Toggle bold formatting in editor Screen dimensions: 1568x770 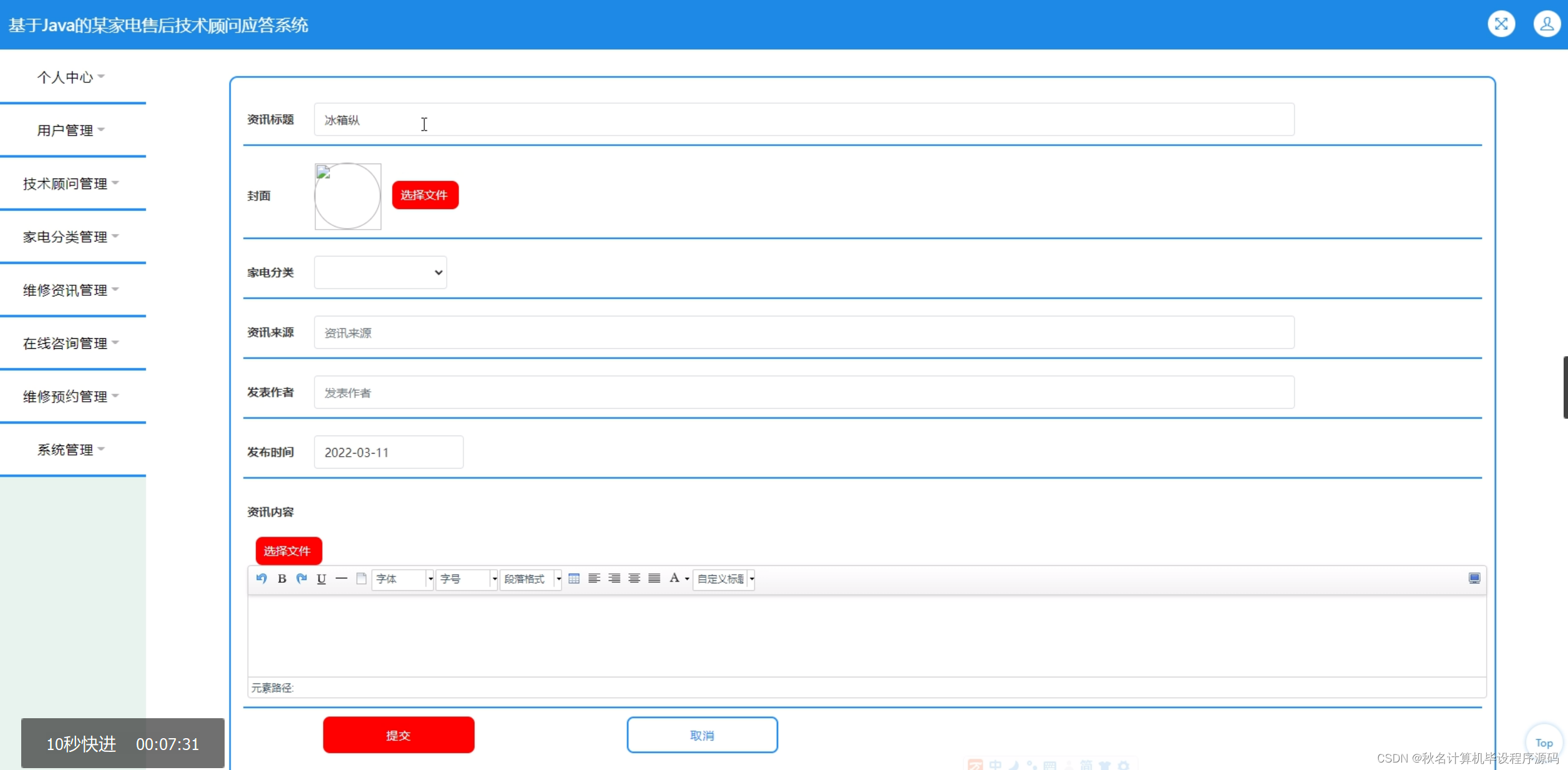pos(282,578)
